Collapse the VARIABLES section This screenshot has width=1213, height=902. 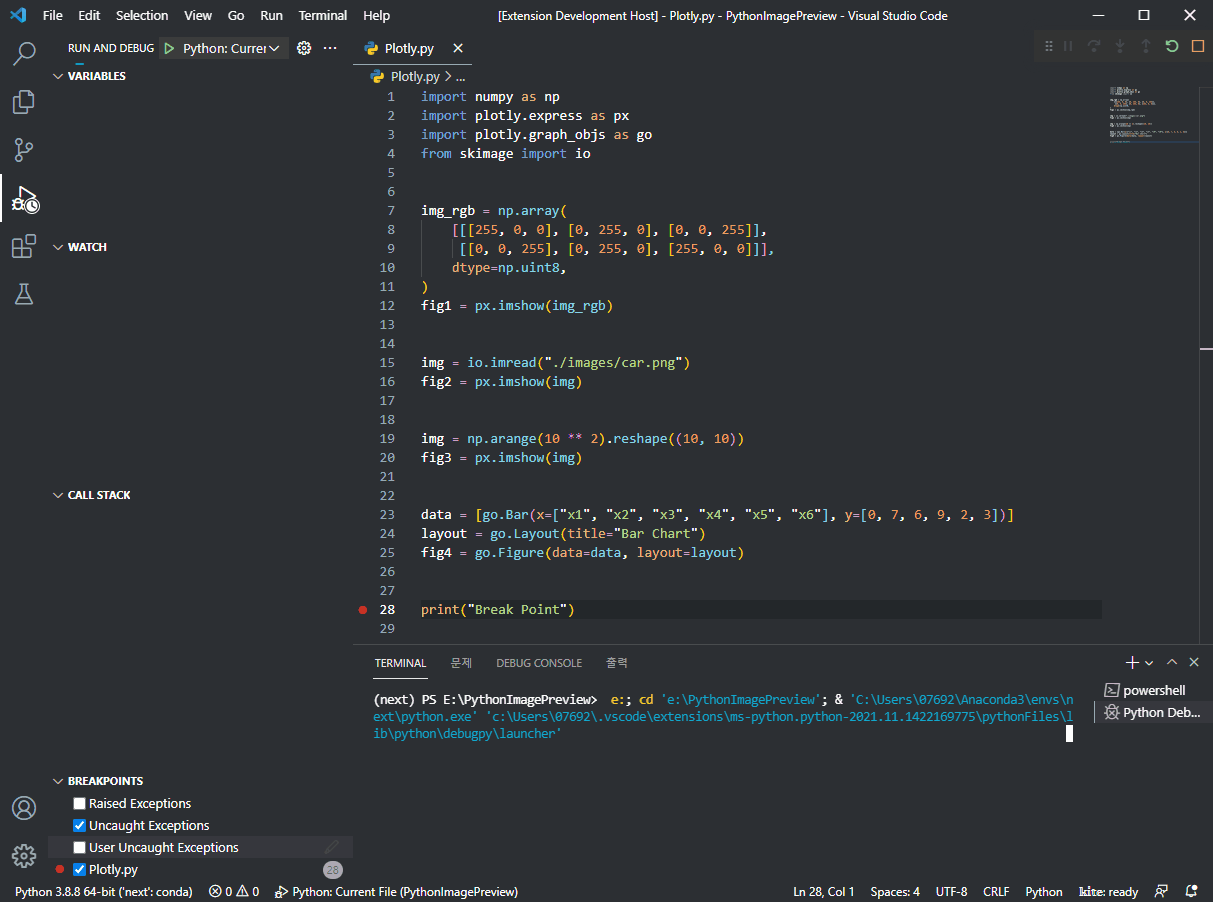tap(58, 75)
